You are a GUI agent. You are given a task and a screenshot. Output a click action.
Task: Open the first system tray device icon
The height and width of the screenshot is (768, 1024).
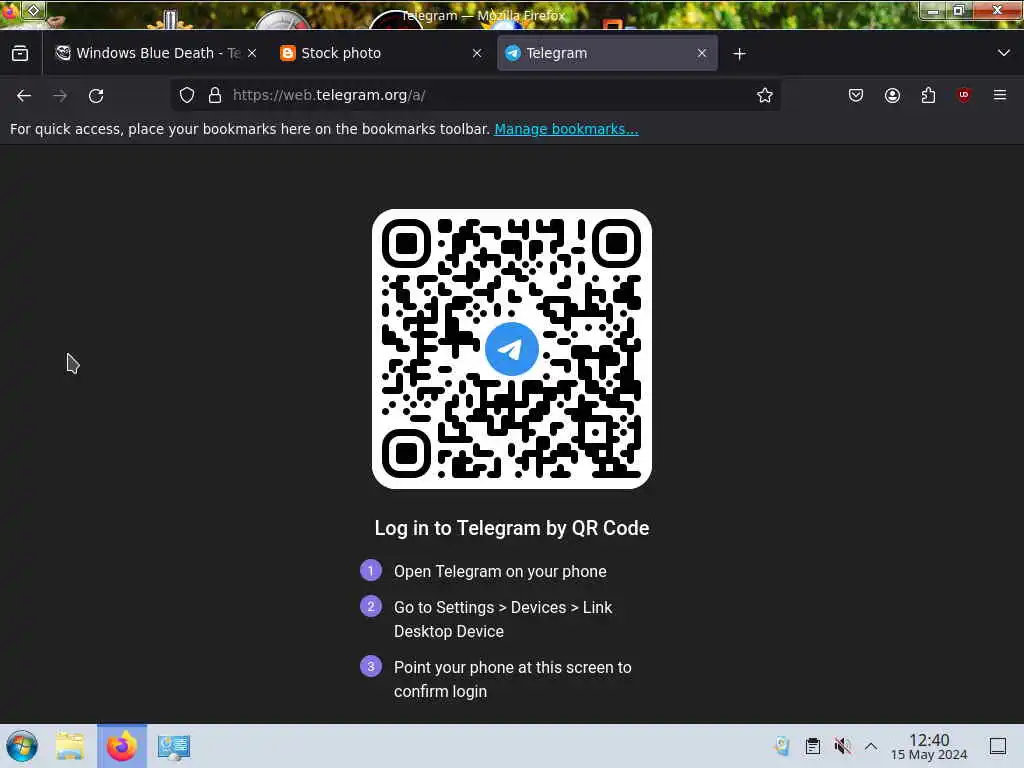[782, 746]
